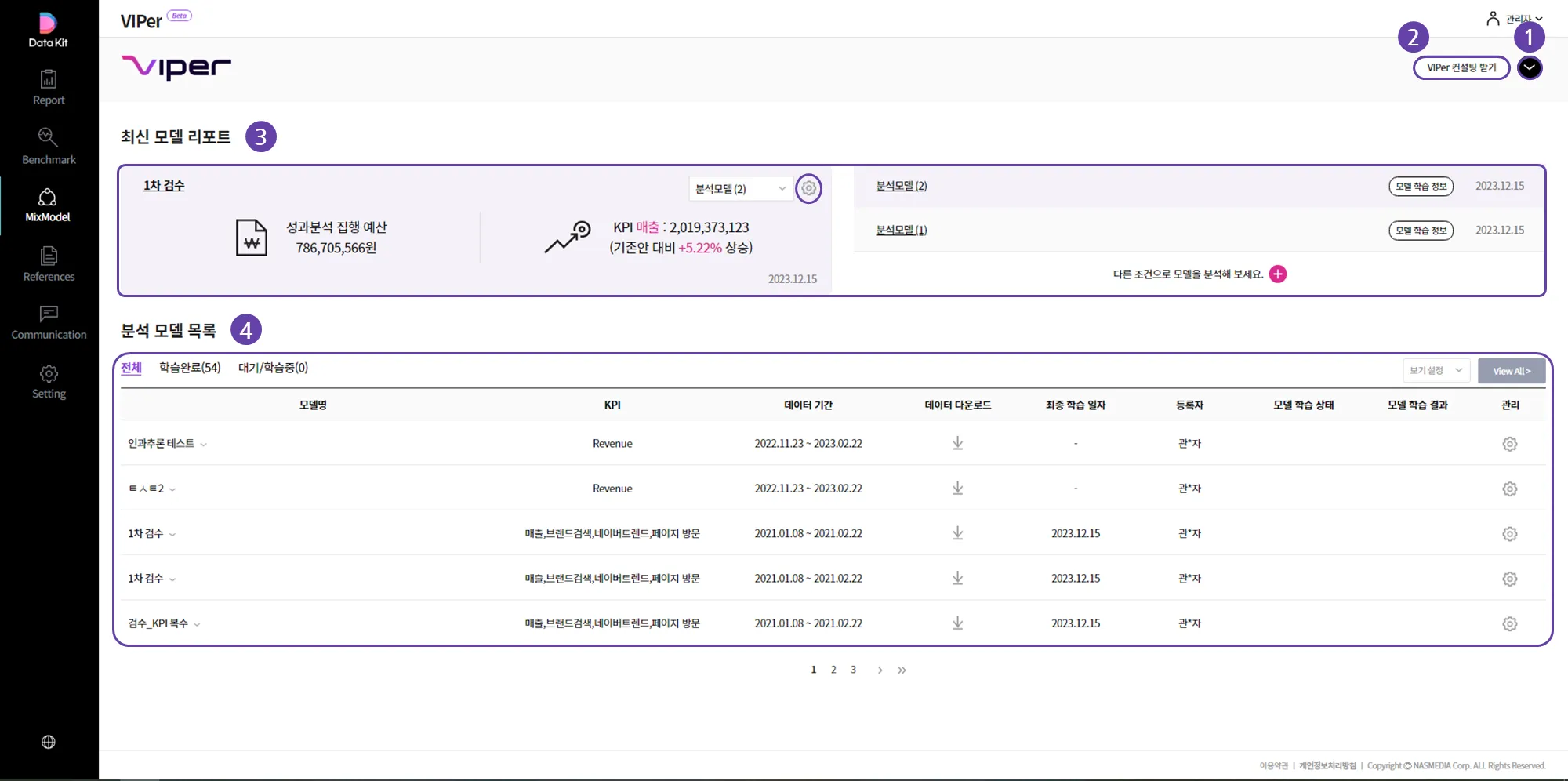Open the 분석모델 (2) dropdown
This screenshot has height=781, width=1568.
pos(740,189)
